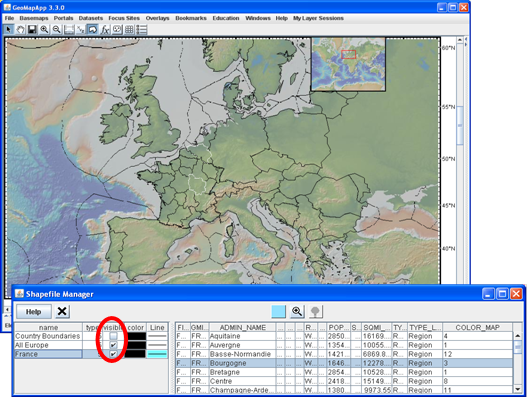Click the fx function toolbar icon
The height and width of the screenshot is (398, 529).
pyautogui.click(x=105, y=30)
